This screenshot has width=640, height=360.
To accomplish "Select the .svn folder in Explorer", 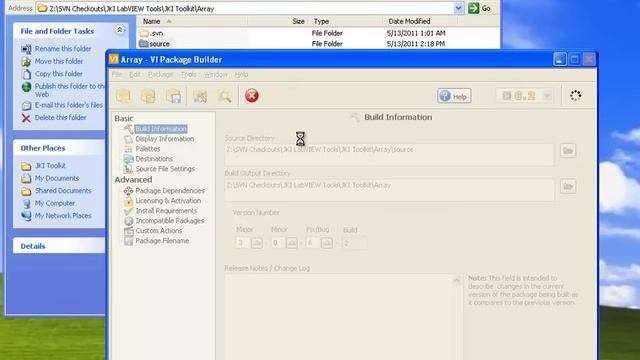I will [x=156, y=33].
